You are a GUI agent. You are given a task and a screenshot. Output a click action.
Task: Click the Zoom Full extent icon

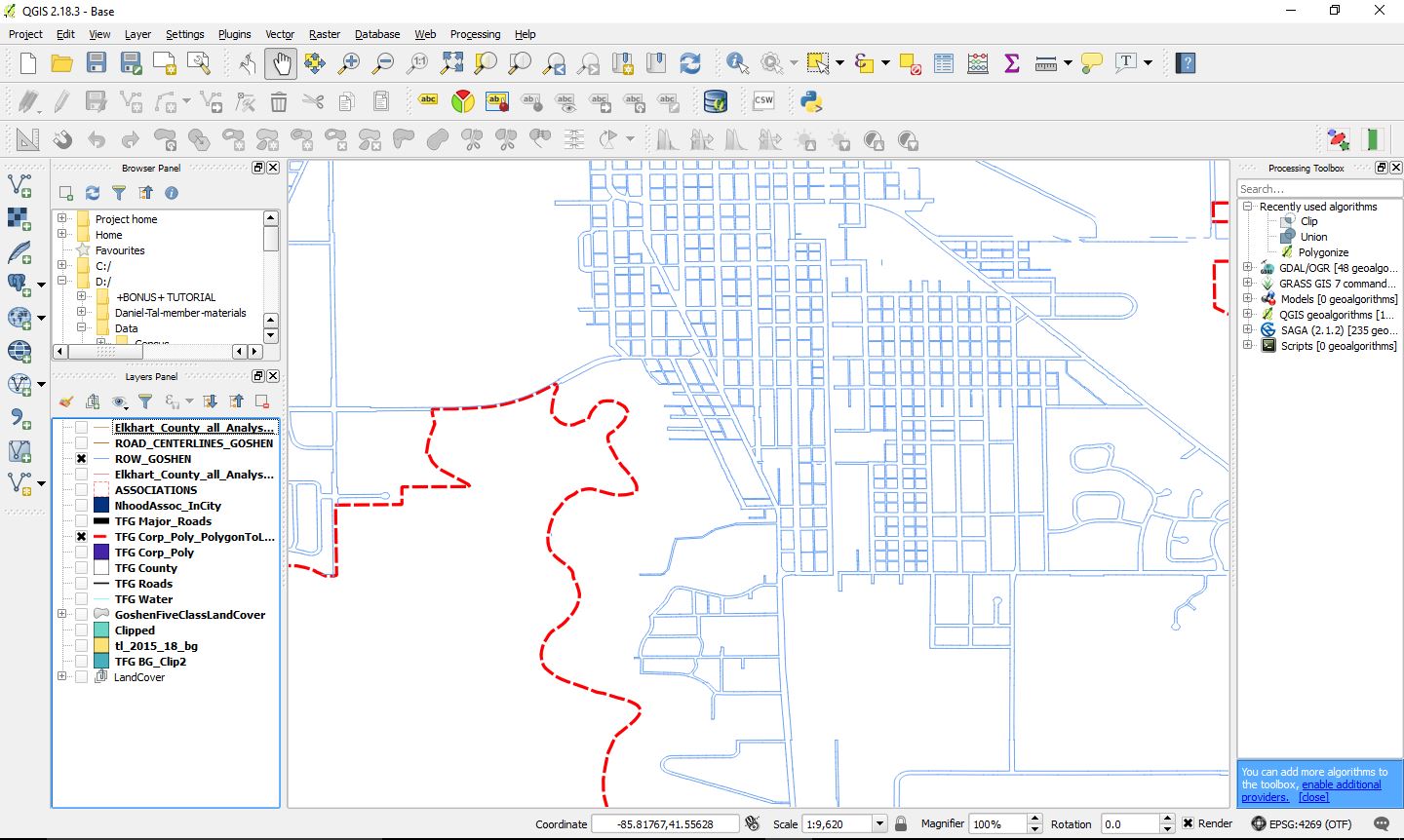pyautogui.click(x=451, y=63)
